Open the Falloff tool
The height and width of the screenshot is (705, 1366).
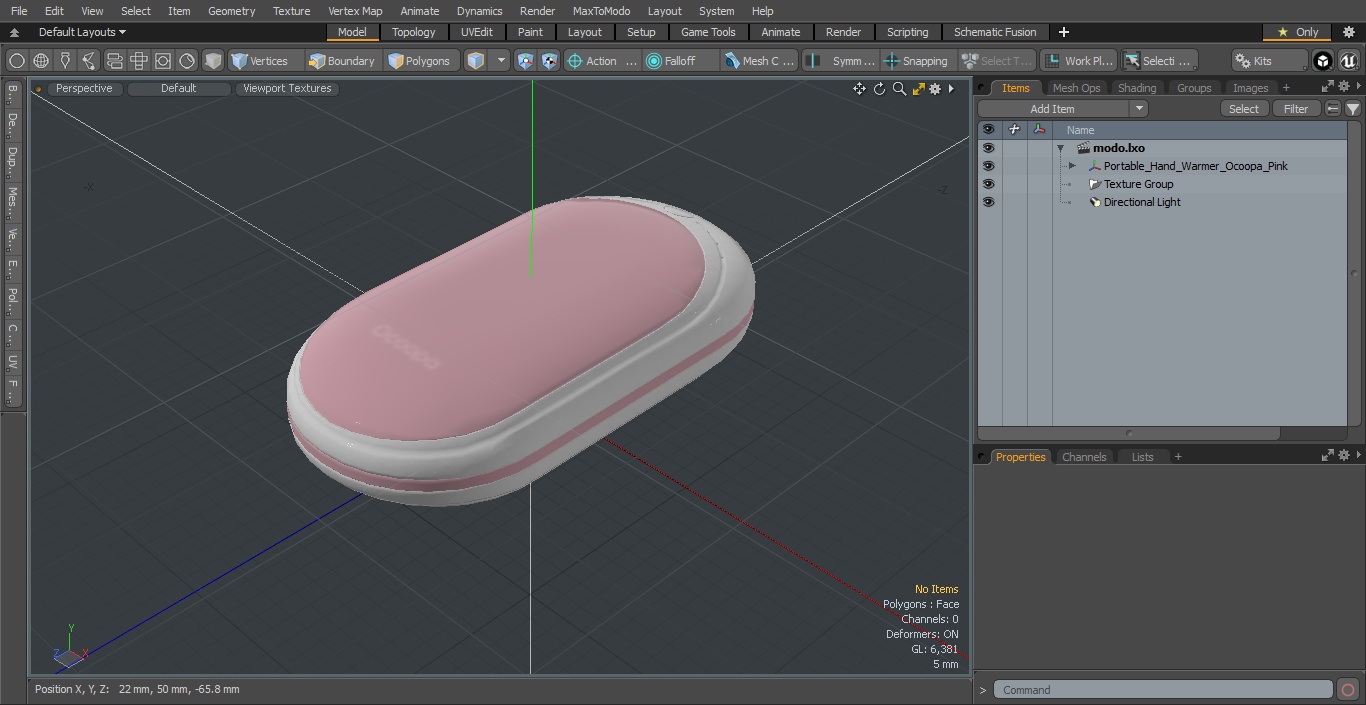tap(681, 61)
